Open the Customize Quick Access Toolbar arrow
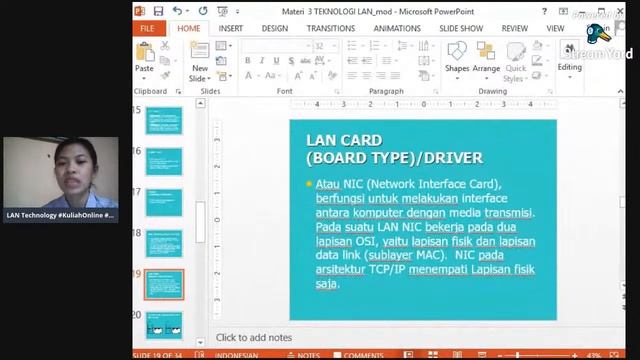The height and width of the screenshot is (360, 640). pyautogui.click(x=238, y=12)
